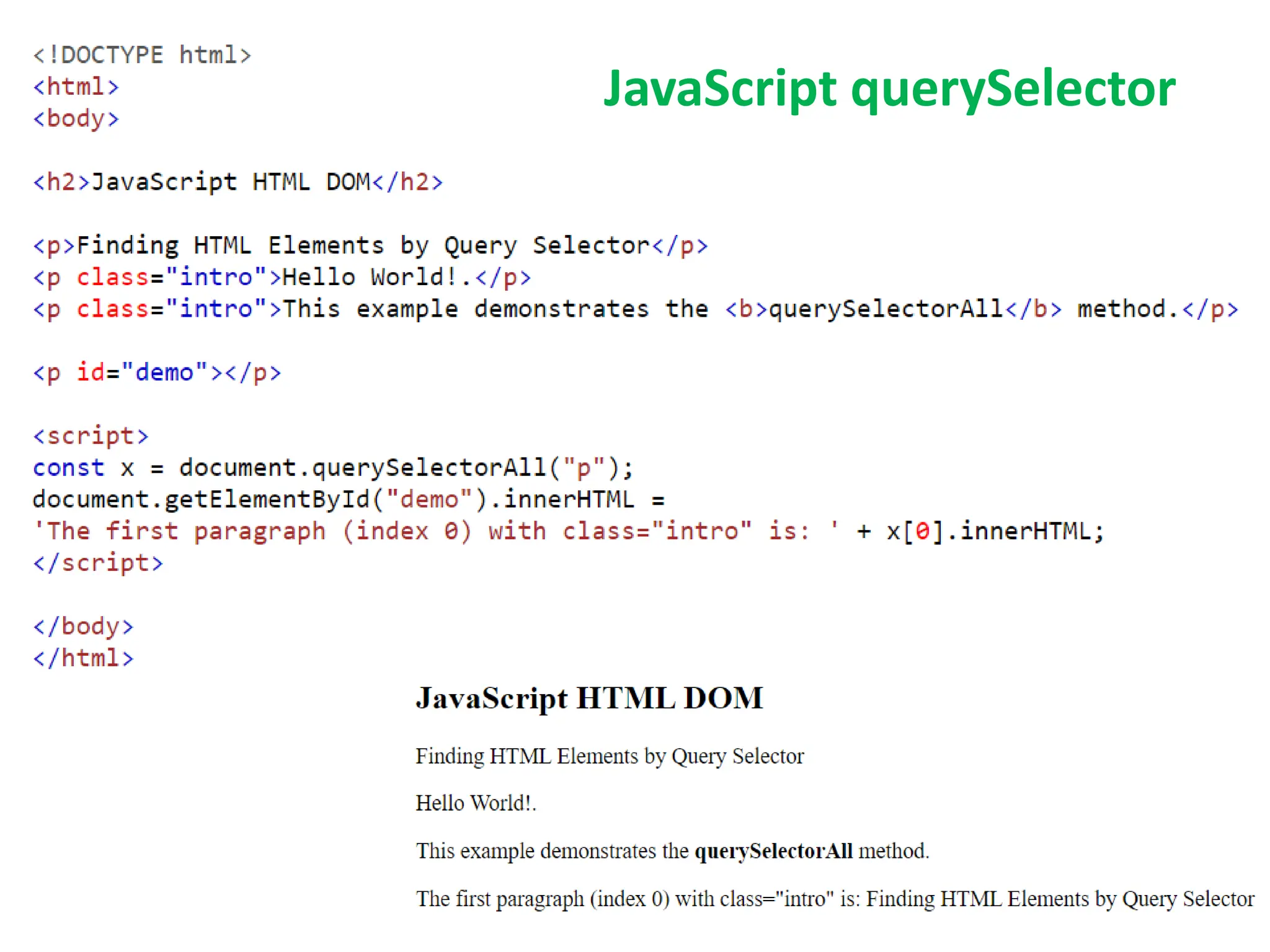
Task: Click the '<p id="demo"></p>' code line
Action: pos(157,373)
